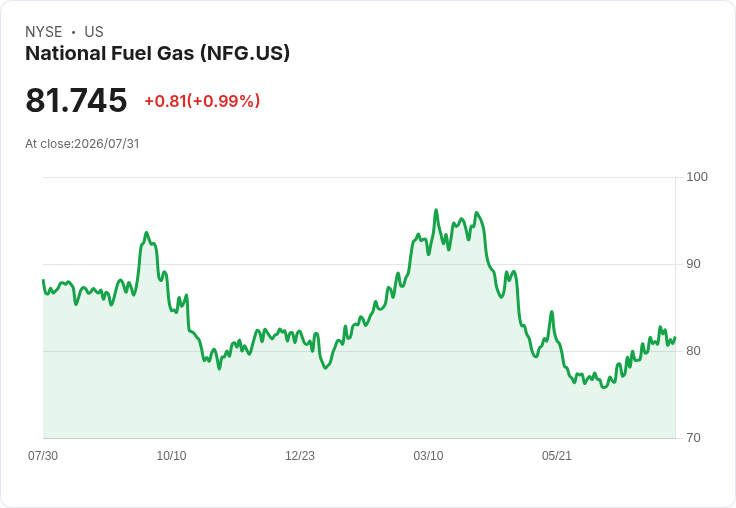This screenshot has height=508, width=736.
Task: Click the 81.745 current price
Action: click(x=76, y=100)
